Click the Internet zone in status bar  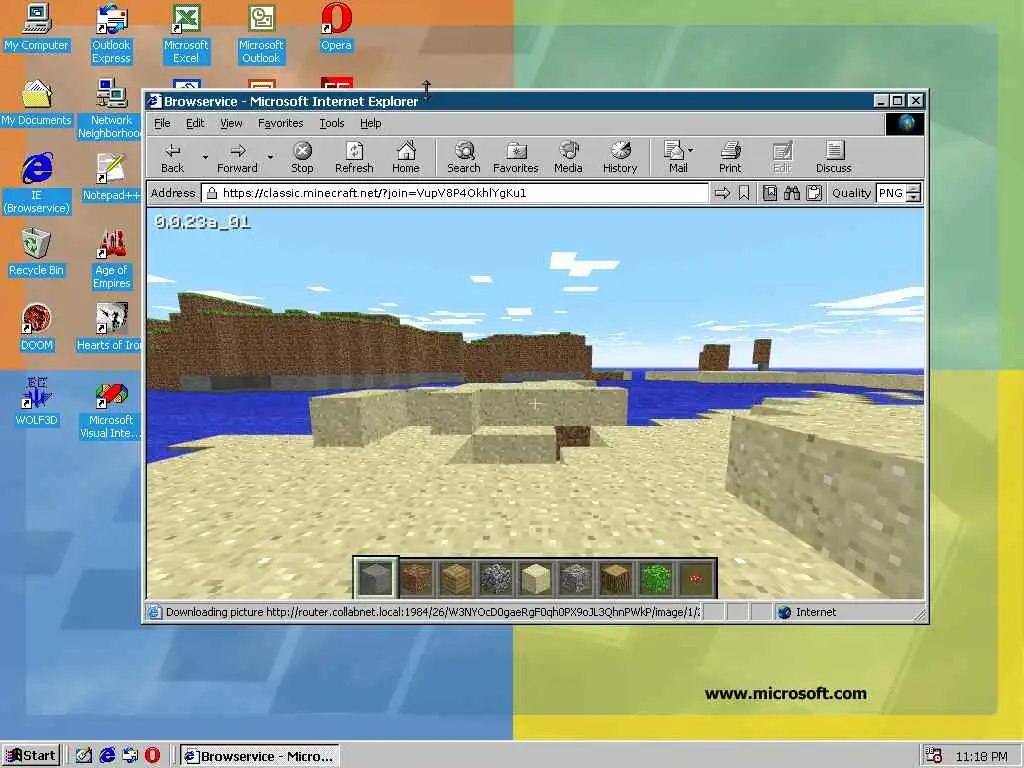(x=807, y=612)
